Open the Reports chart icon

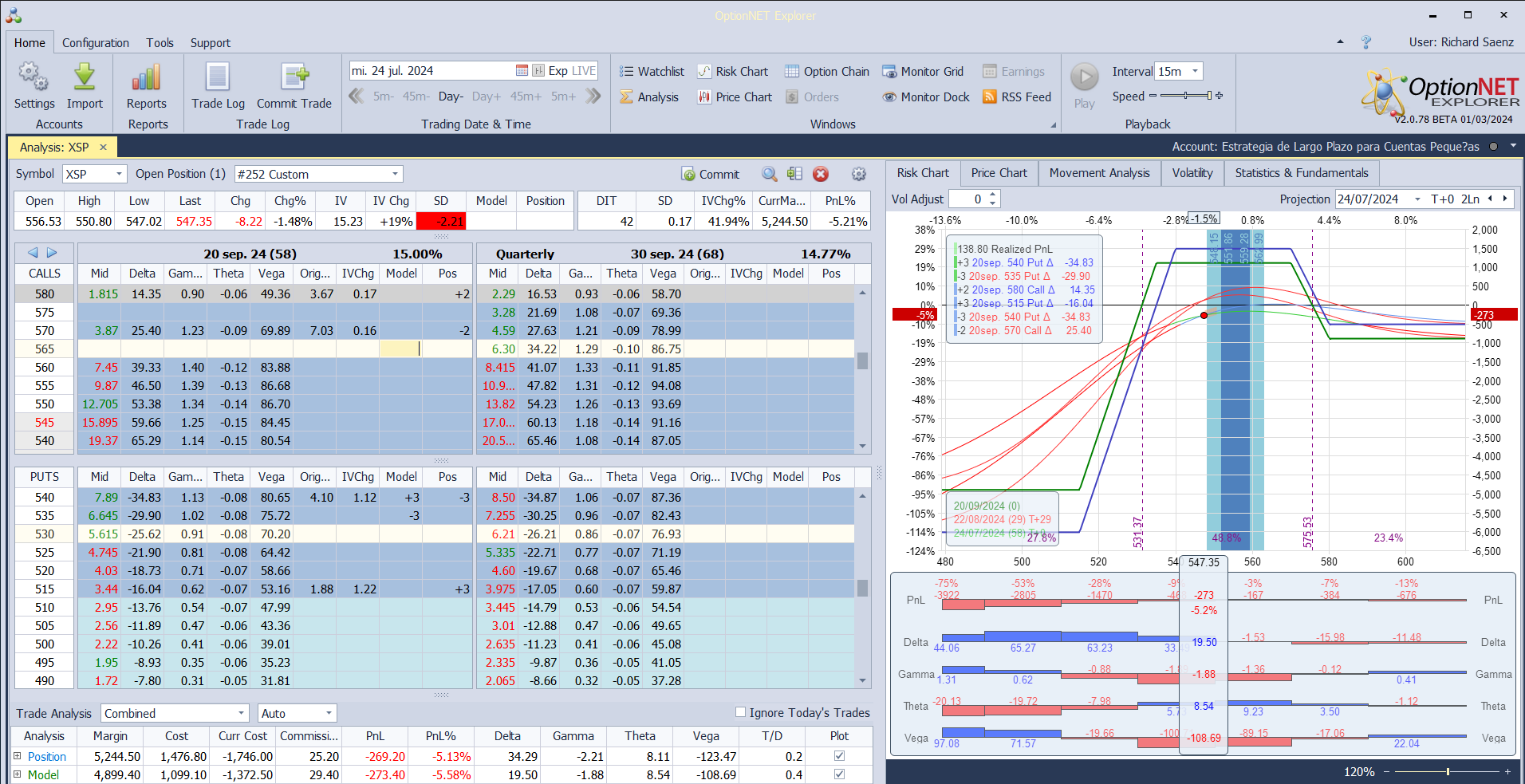(x=147, y=78)
